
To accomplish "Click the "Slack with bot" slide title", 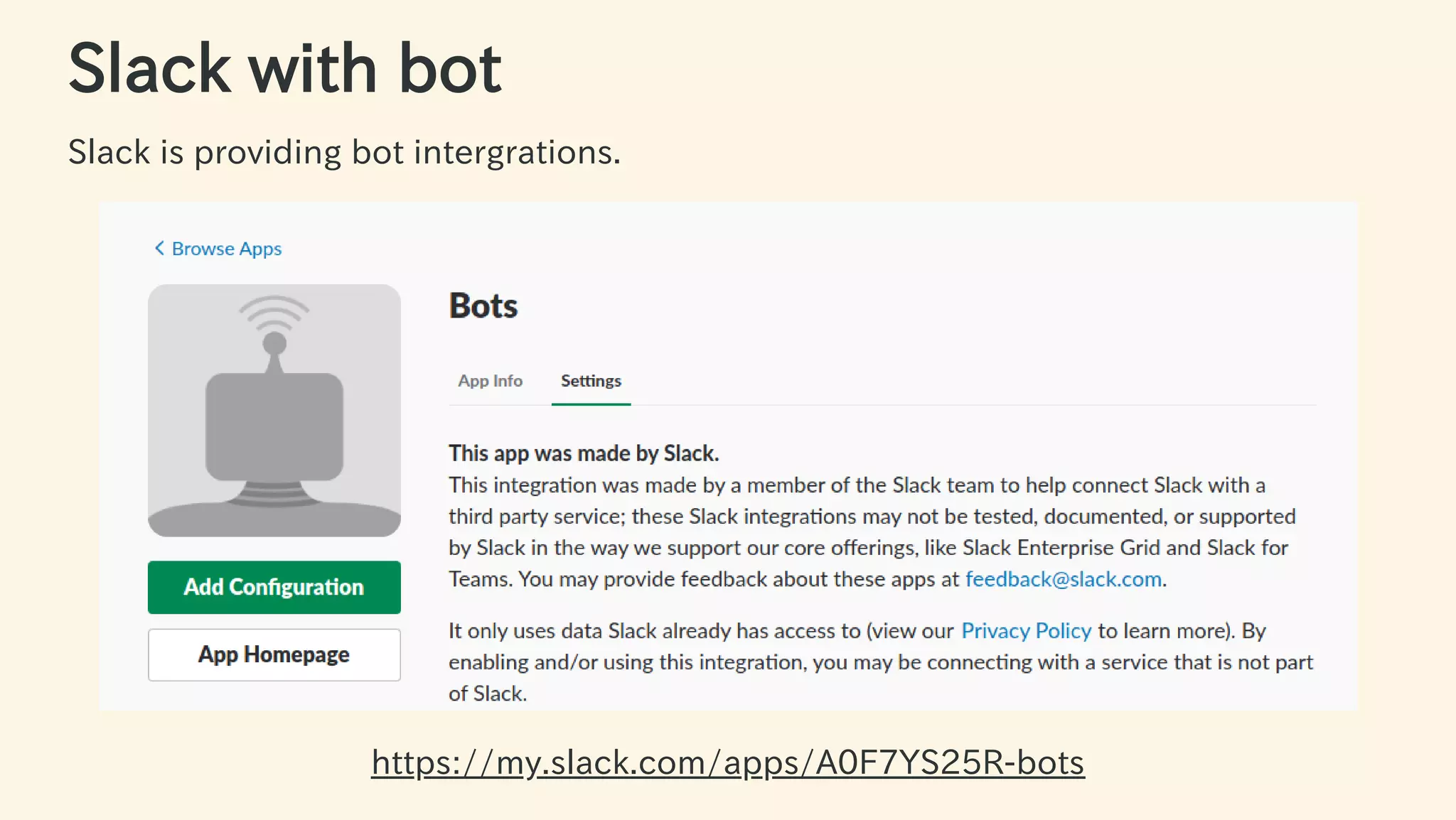I will point(285,68).
